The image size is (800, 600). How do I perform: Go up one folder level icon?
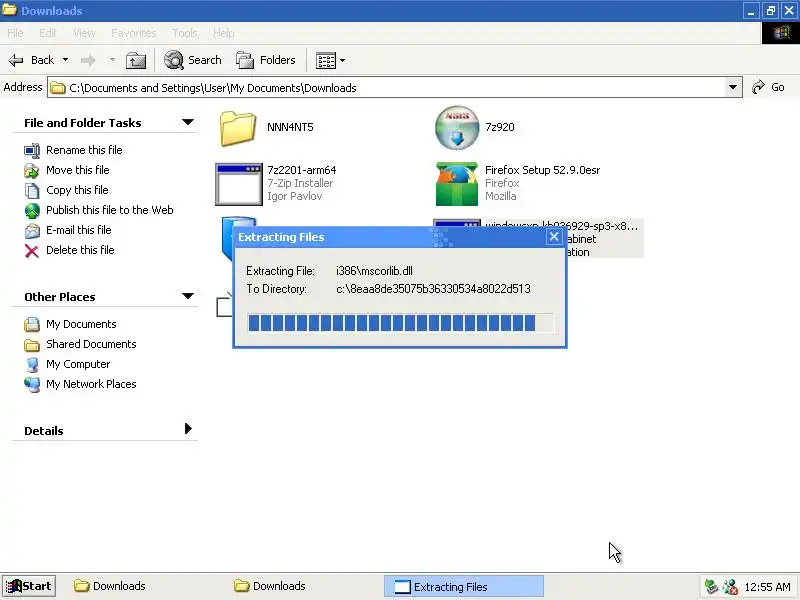tap(136, 60)
